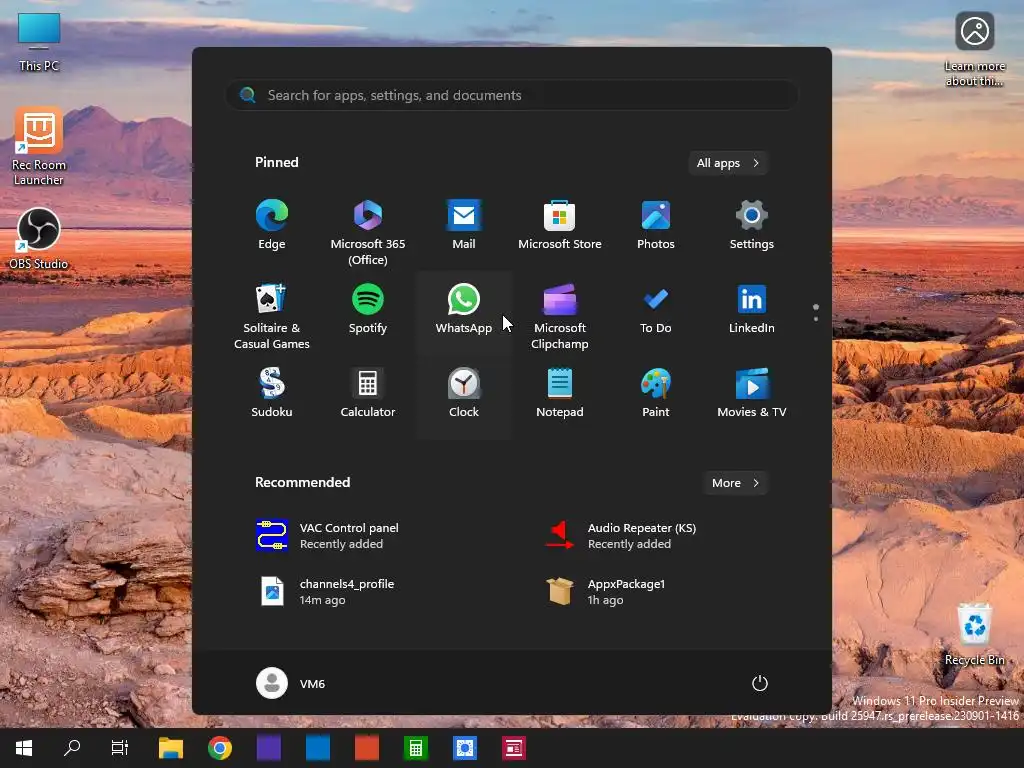Open File Explorer from taskbar
Screen dimensions: 1024x768
click(171, 748)
